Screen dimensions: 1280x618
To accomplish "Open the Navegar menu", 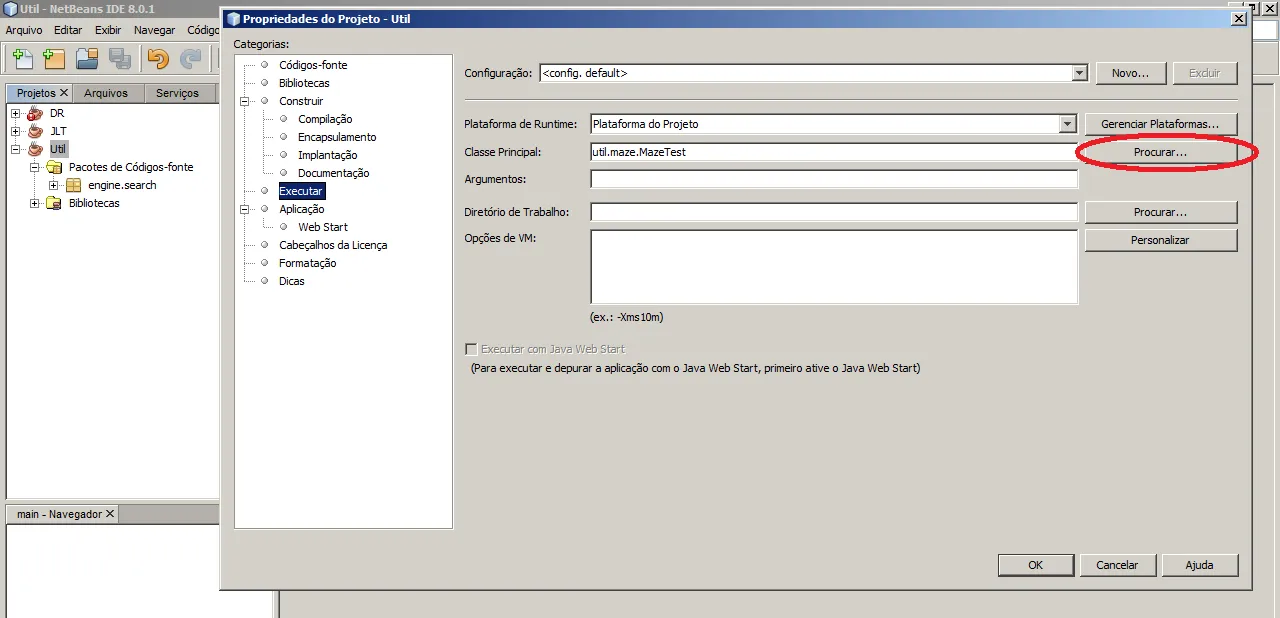I will [154, 30].
